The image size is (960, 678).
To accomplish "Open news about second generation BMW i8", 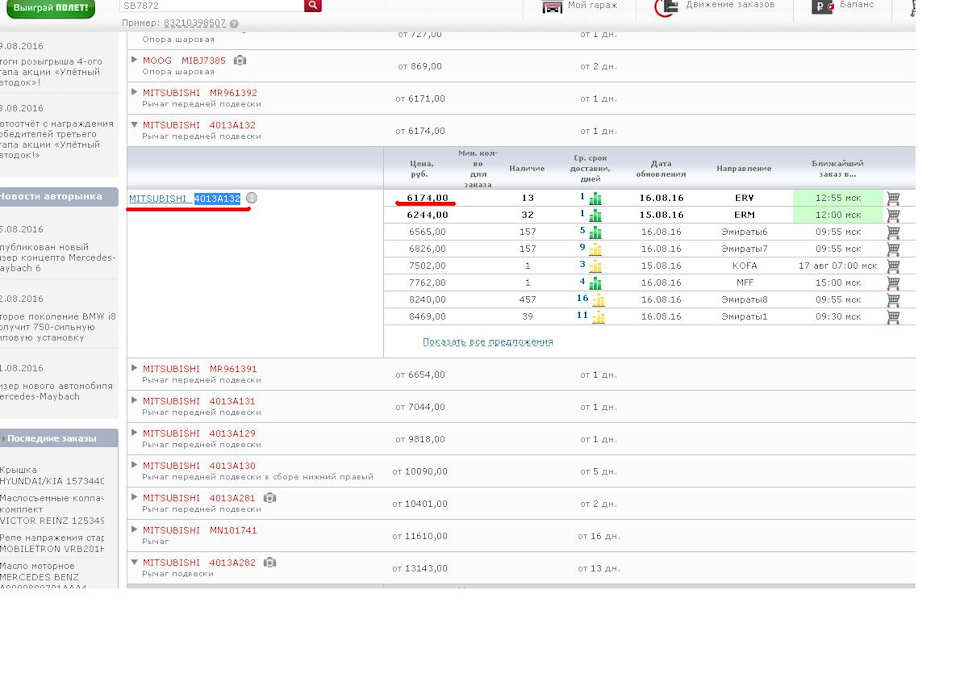I will [x=58, y=327].
